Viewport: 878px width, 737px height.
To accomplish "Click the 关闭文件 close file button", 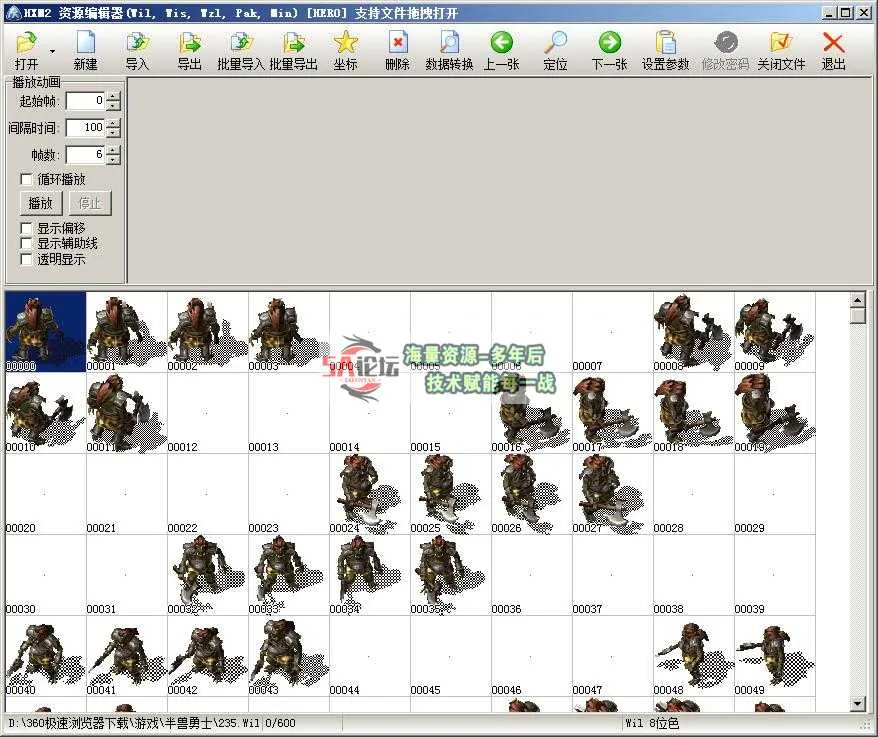I will point(781,43).
